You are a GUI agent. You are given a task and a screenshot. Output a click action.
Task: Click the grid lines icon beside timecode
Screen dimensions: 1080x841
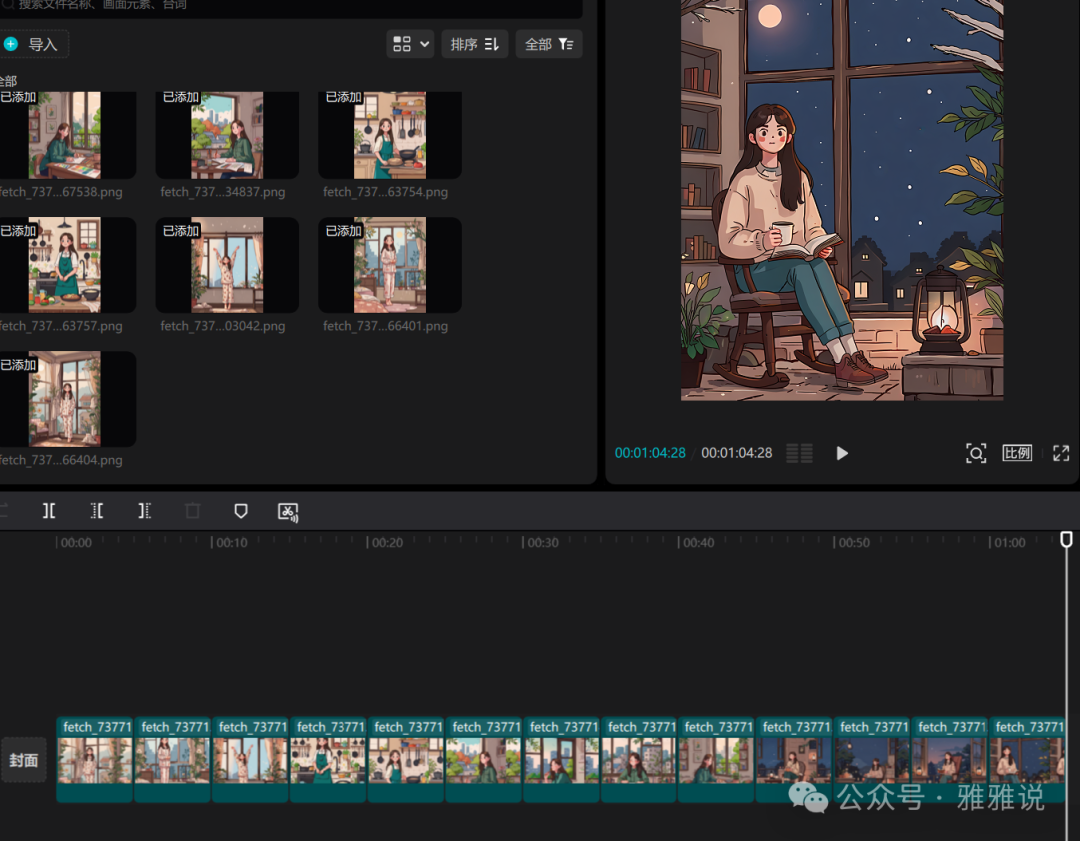800,453
